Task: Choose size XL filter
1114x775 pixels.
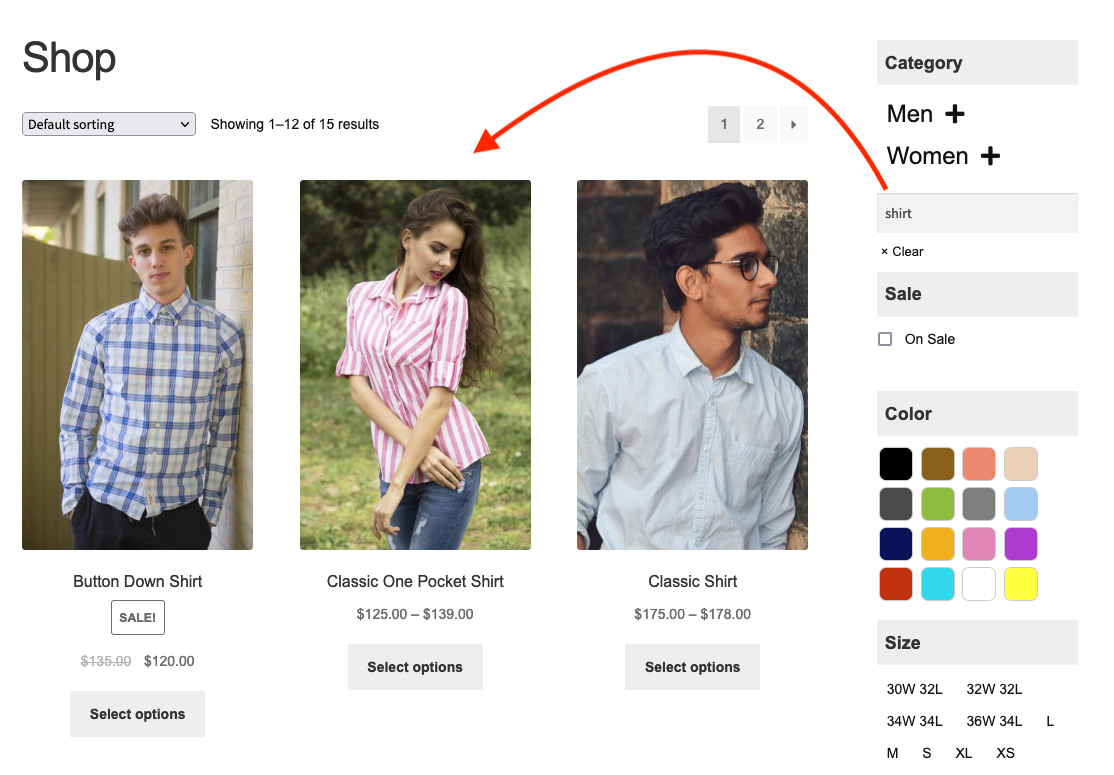Action: point(963,753)
